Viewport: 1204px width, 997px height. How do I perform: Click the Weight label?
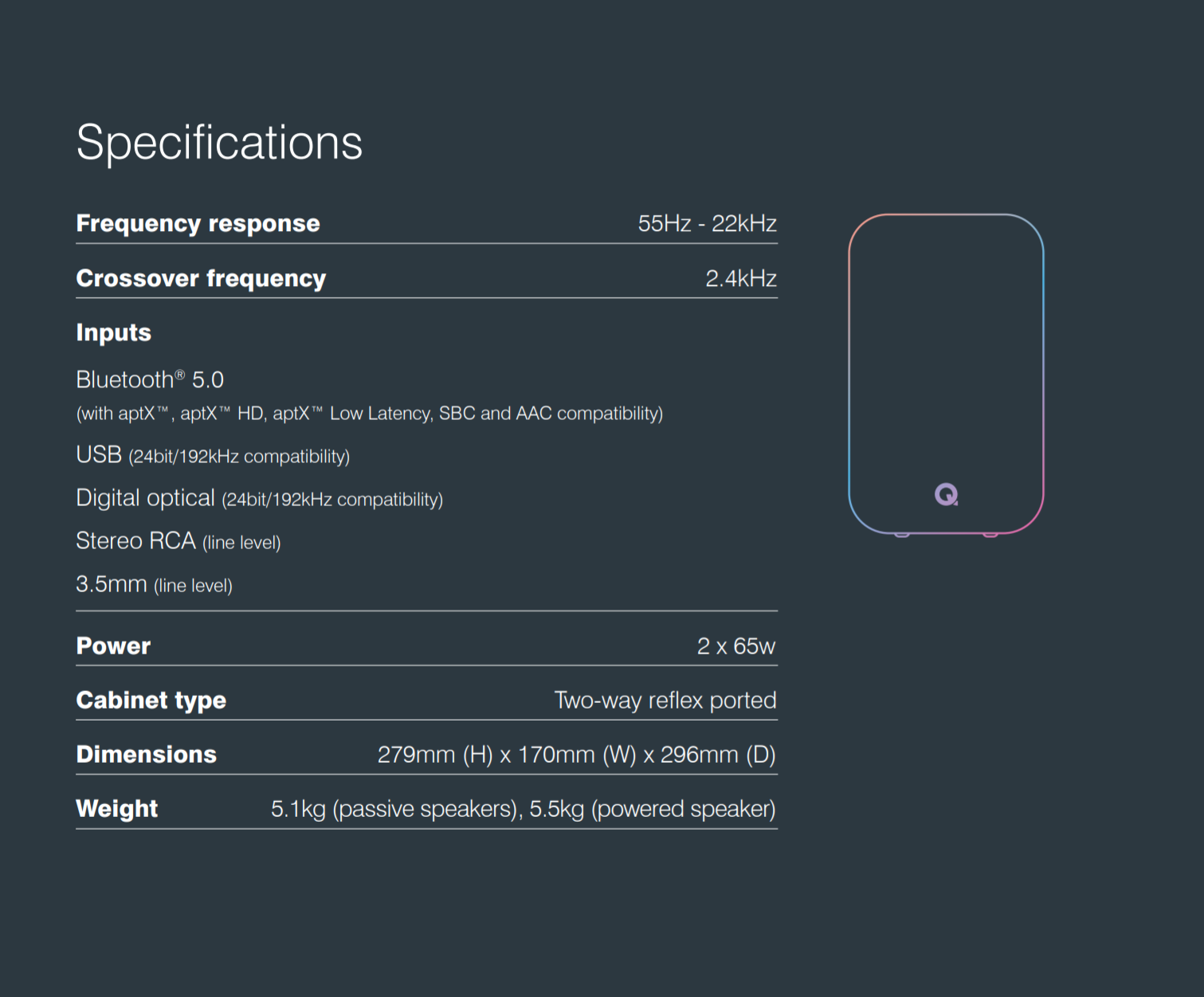[116, 808]
